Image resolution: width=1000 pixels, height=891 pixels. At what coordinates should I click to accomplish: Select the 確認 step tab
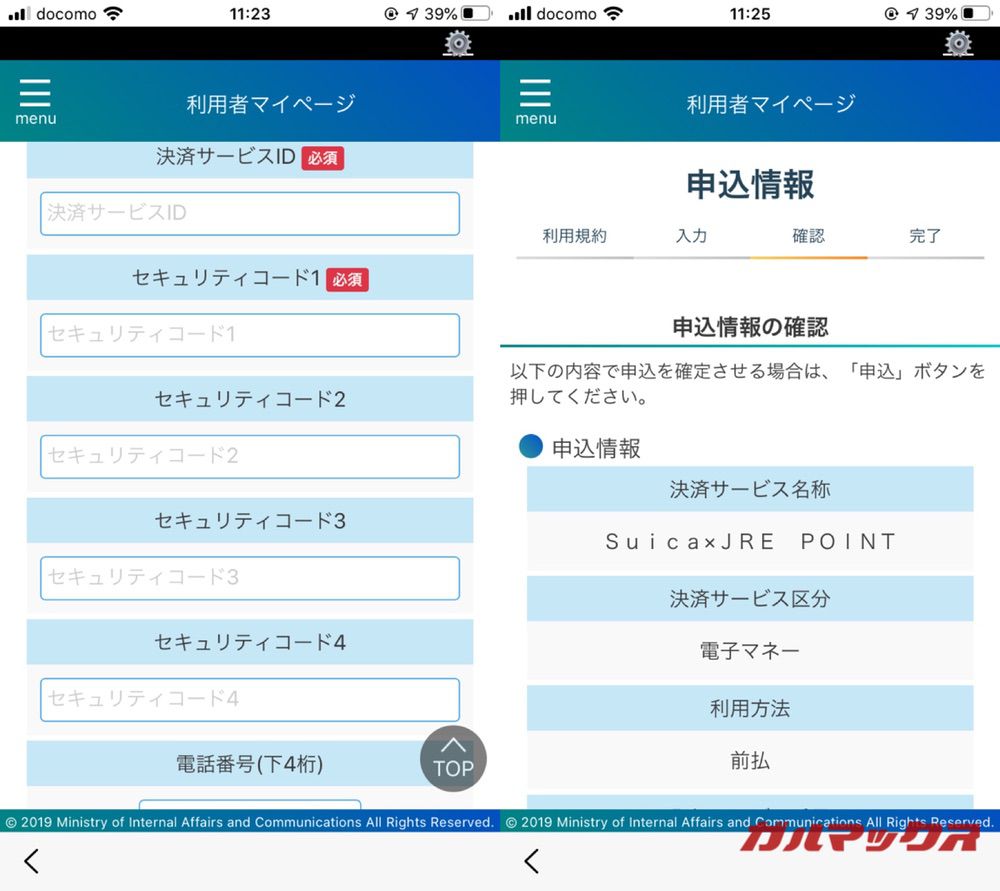click(x=810, y=236)
